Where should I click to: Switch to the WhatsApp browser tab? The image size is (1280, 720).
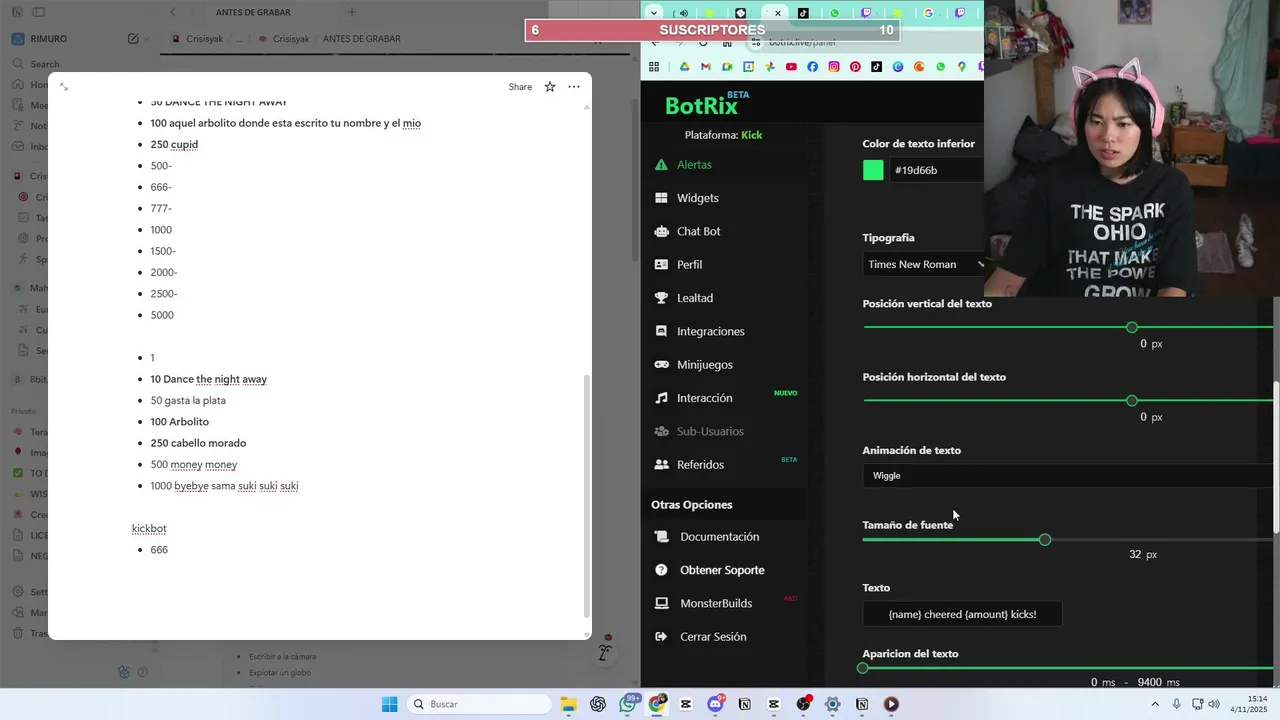pos(835,13)
